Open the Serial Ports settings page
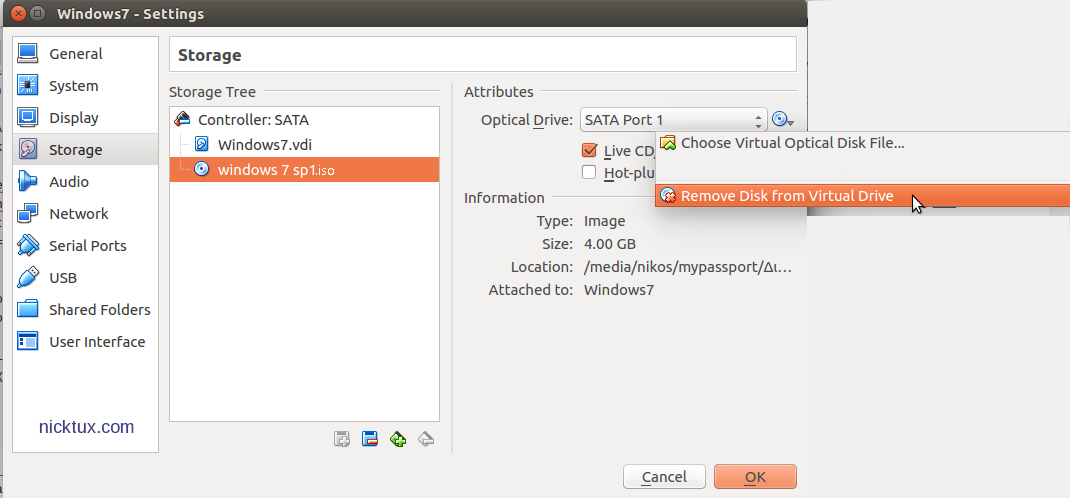Screen dimensions: 1070x498 pos(87,246)
